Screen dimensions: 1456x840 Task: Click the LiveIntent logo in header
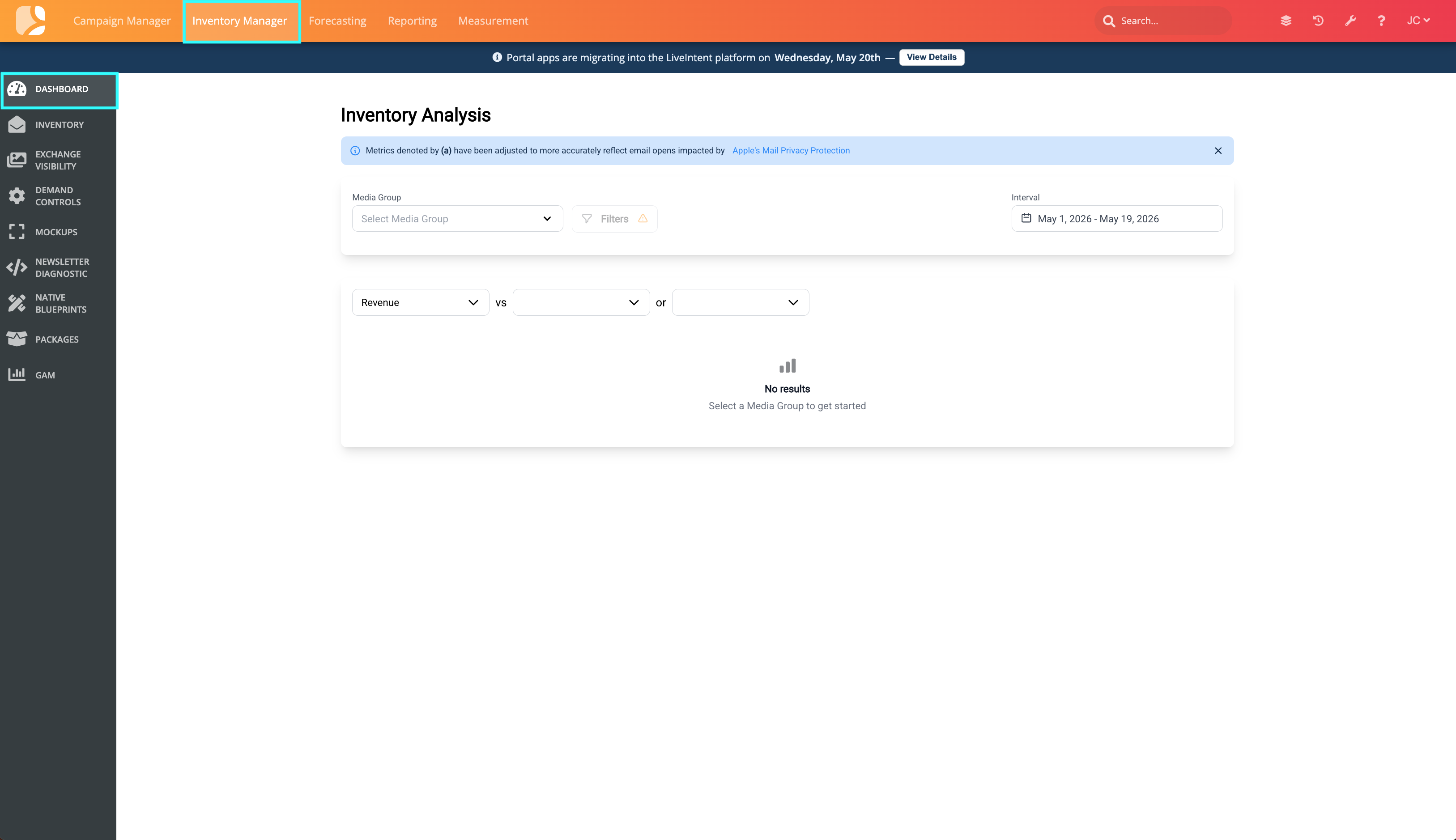tap(30, 21)
